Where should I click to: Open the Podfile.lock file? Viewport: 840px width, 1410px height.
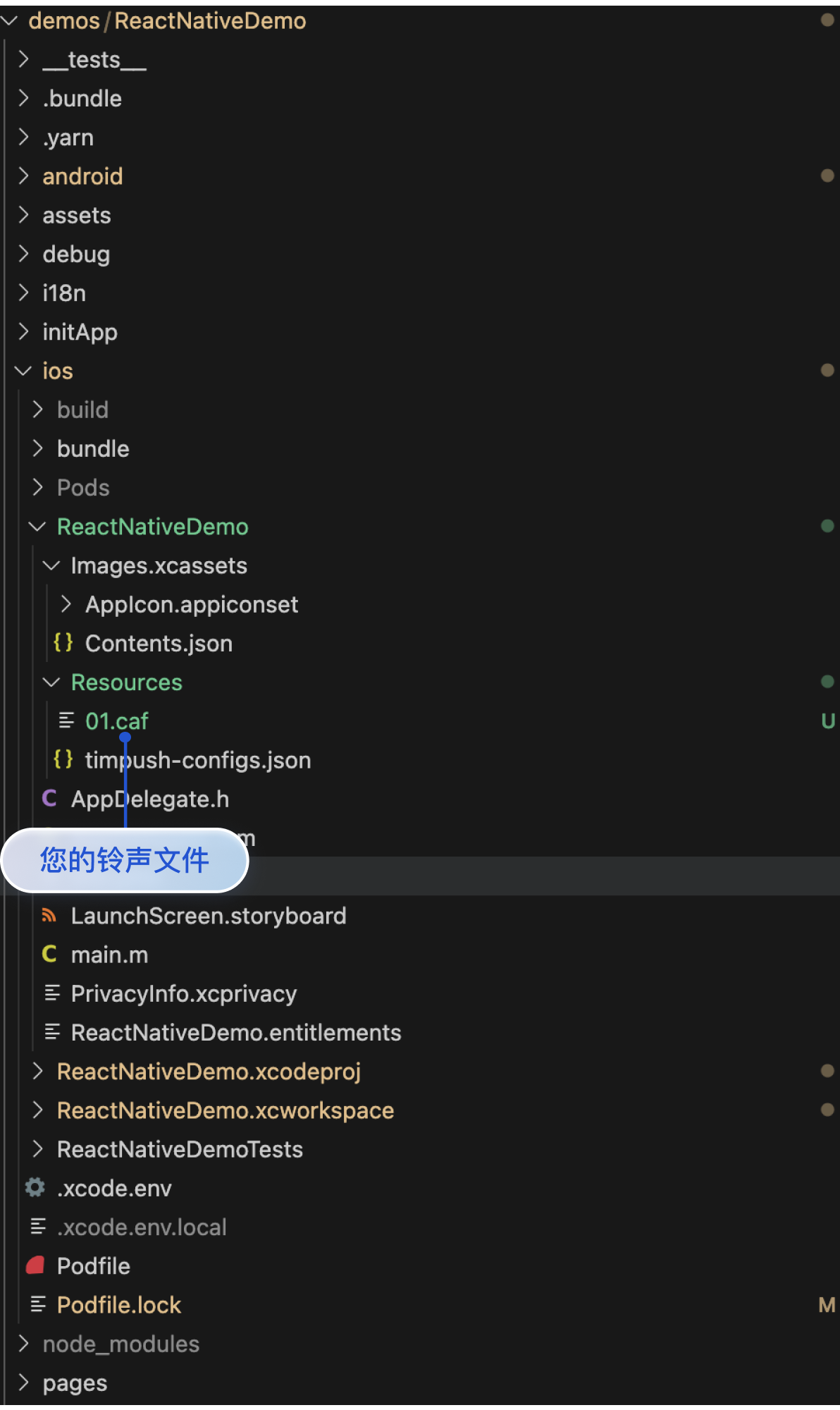(119, 1305)
